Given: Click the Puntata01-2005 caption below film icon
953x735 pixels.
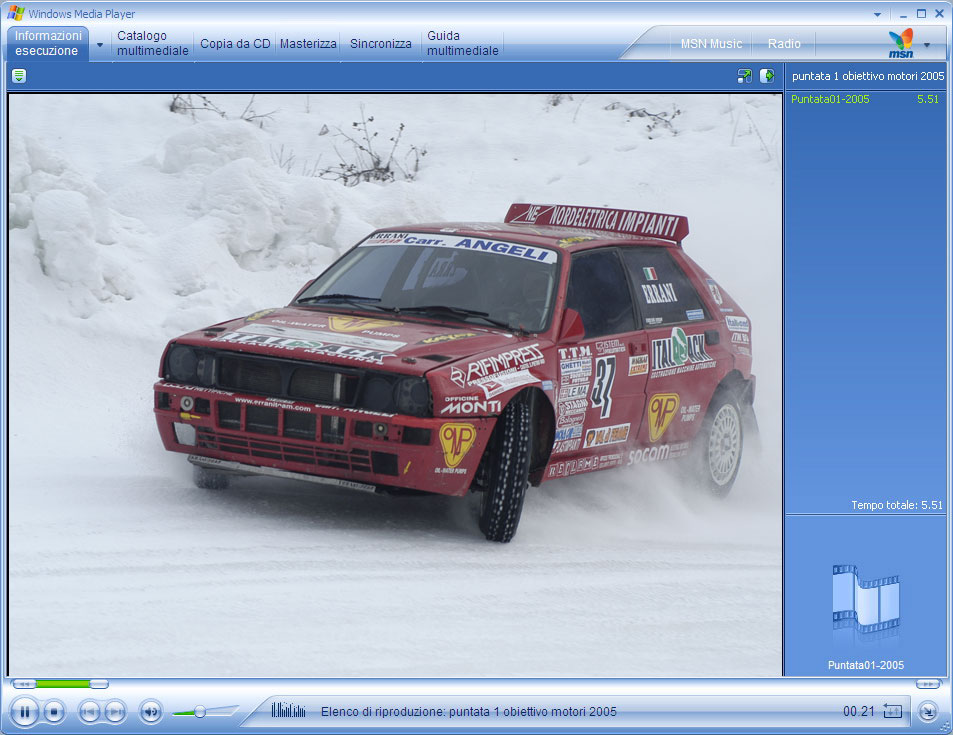Looking at the screenshot, I should pos(865,665).
